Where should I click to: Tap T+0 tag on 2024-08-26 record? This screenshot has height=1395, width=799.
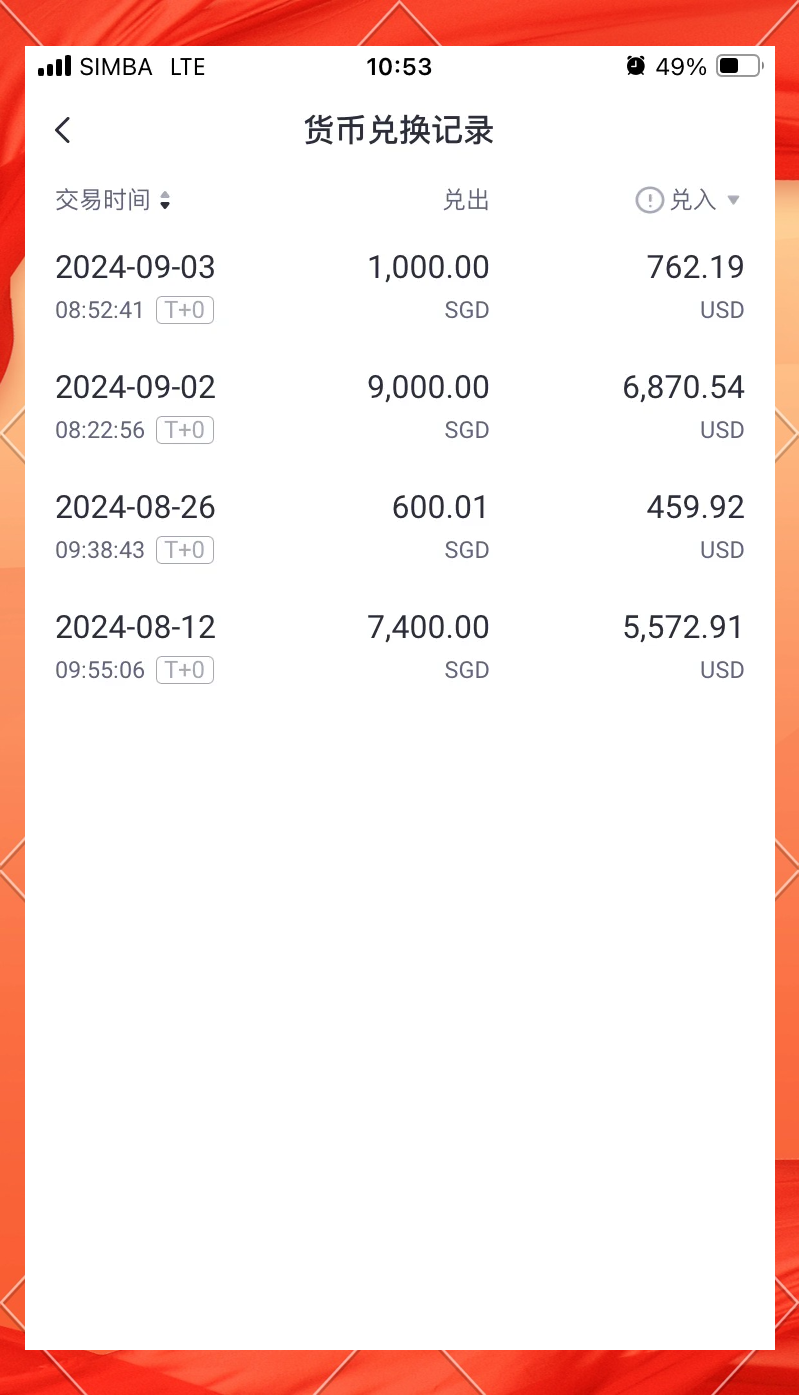(x=185, y=550)
